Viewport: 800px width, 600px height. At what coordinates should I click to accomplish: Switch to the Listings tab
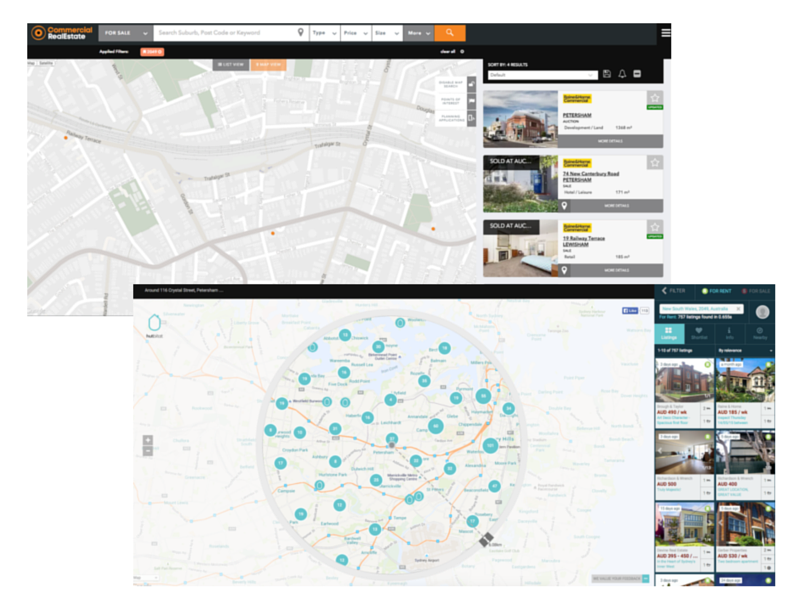click(x=669, y=333)
